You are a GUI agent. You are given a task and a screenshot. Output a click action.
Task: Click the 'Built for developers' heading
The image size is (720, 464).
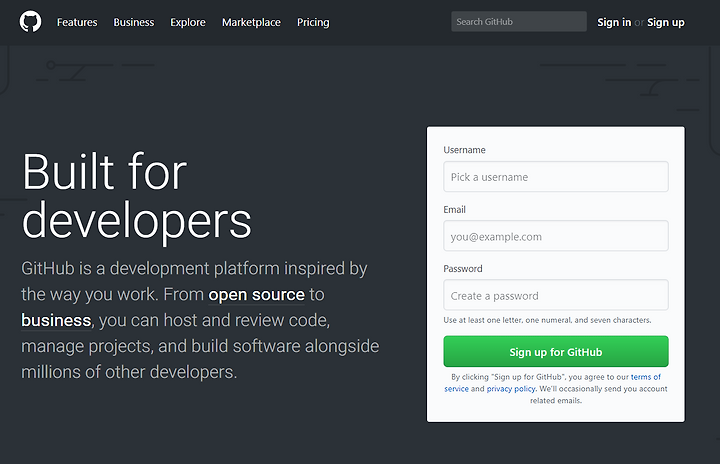[136, 196]
